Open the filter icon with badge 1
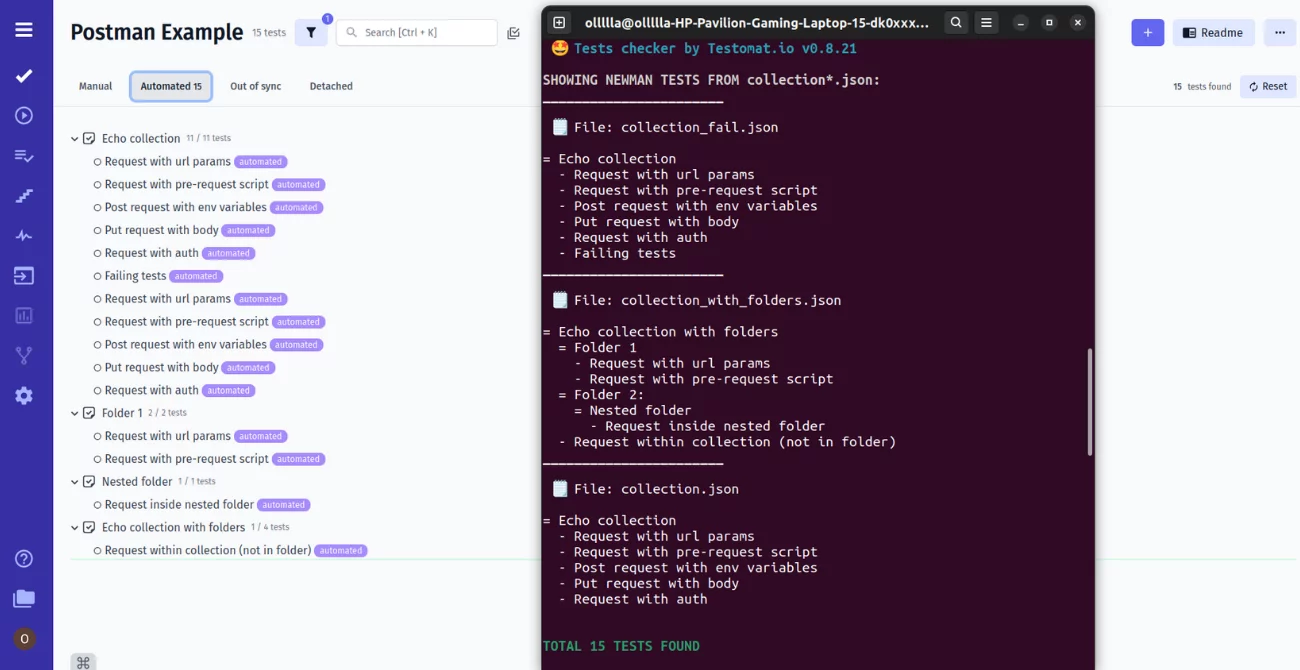This screenshot has height=670, width=1300. [x=311, y=32]
